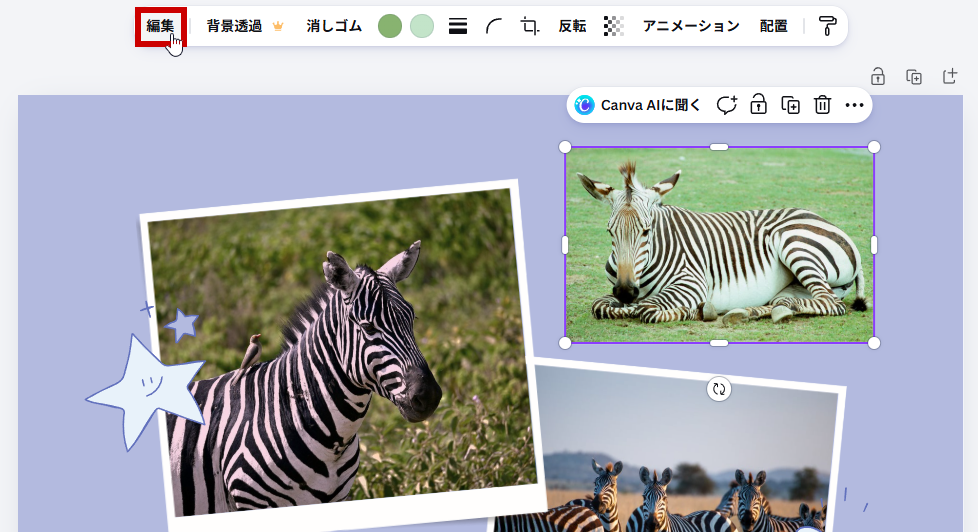
Task: Select the smiling star sticker
Action: pos(145,392)
